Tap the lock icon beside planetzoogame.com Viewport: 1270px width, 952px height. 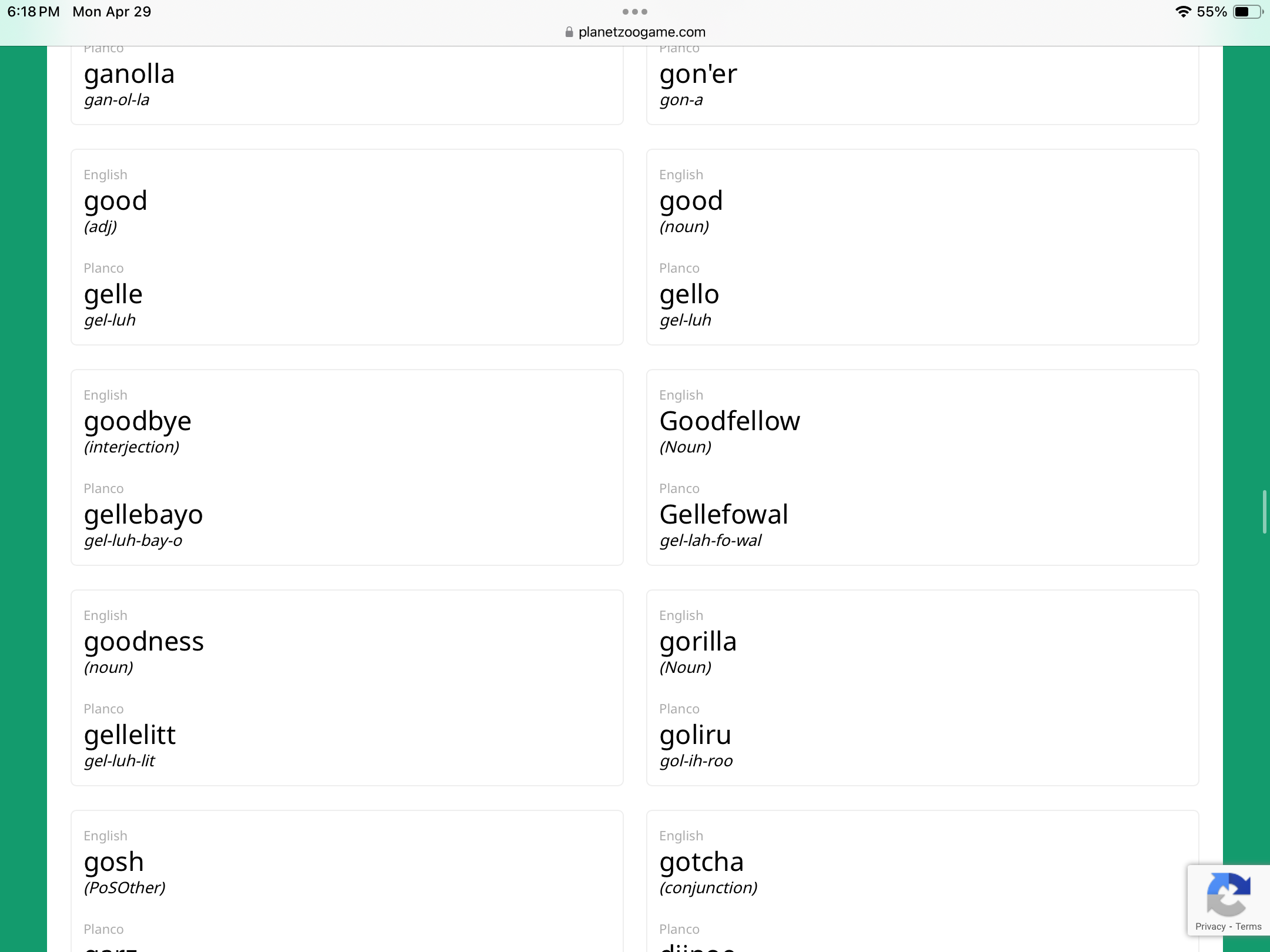click(569, 32)
